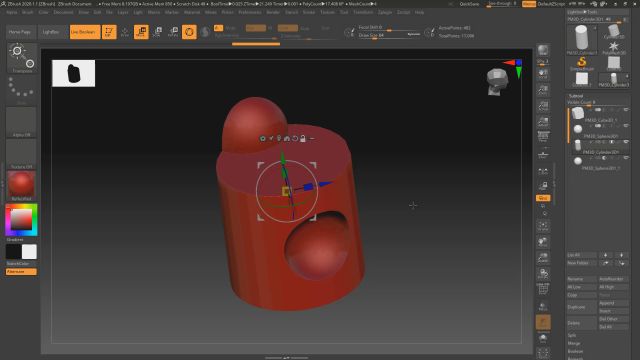Click the Zoom canvas icon
Image resolution: width=640 pixels, height=360 pixels.
coord(543,90)
